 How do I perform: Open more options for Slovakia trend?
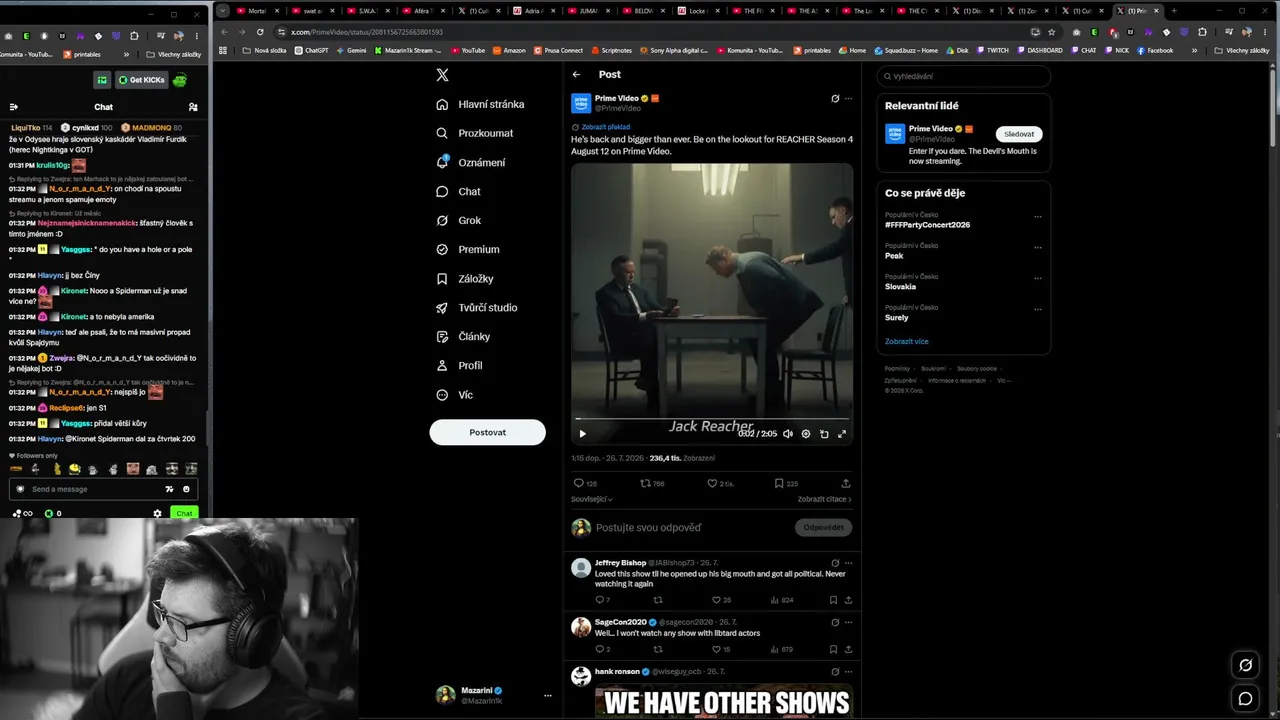point(1038,278)
